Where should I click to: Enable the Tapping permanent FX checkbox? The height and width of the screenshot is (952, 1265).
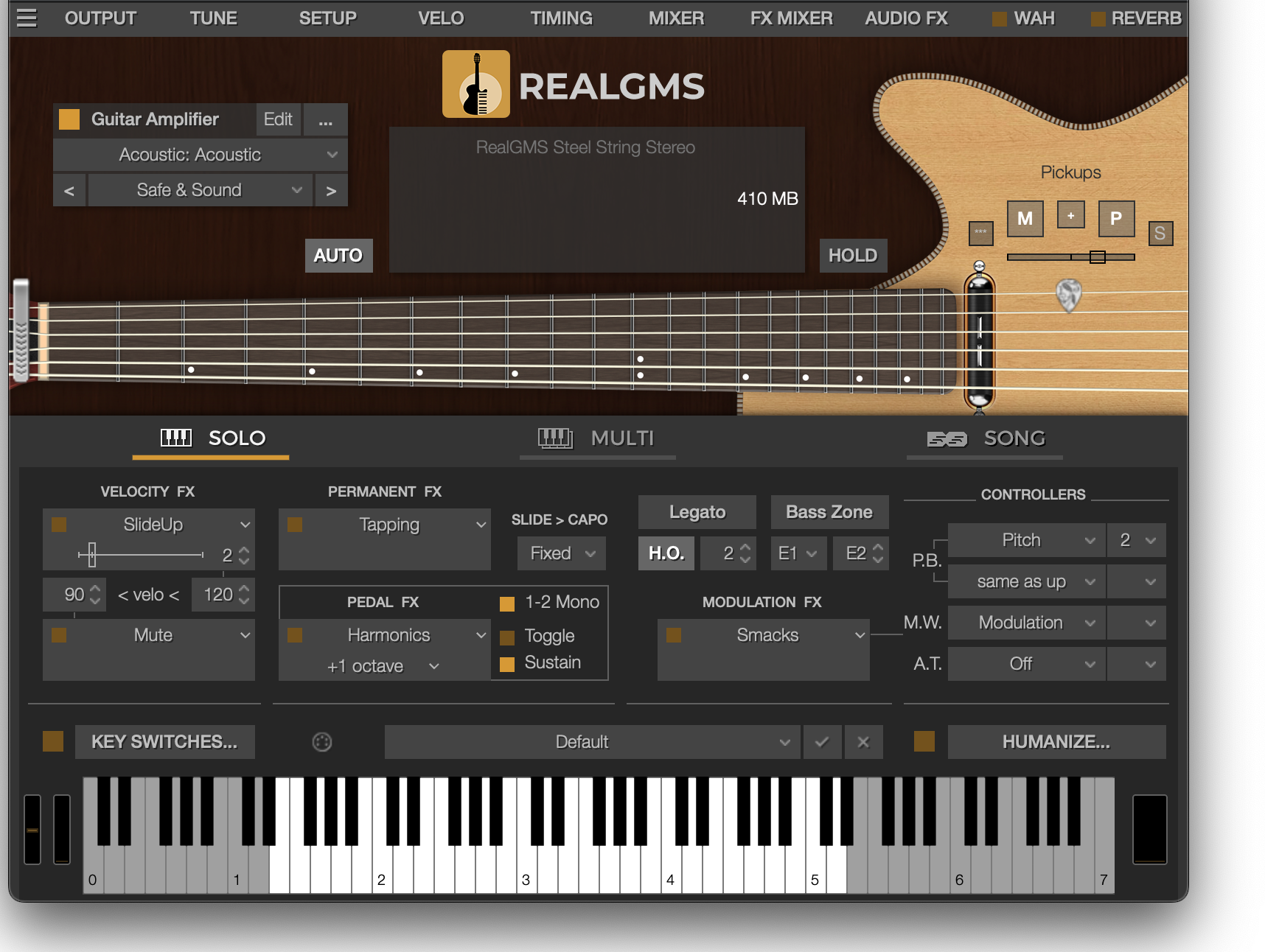295,525
